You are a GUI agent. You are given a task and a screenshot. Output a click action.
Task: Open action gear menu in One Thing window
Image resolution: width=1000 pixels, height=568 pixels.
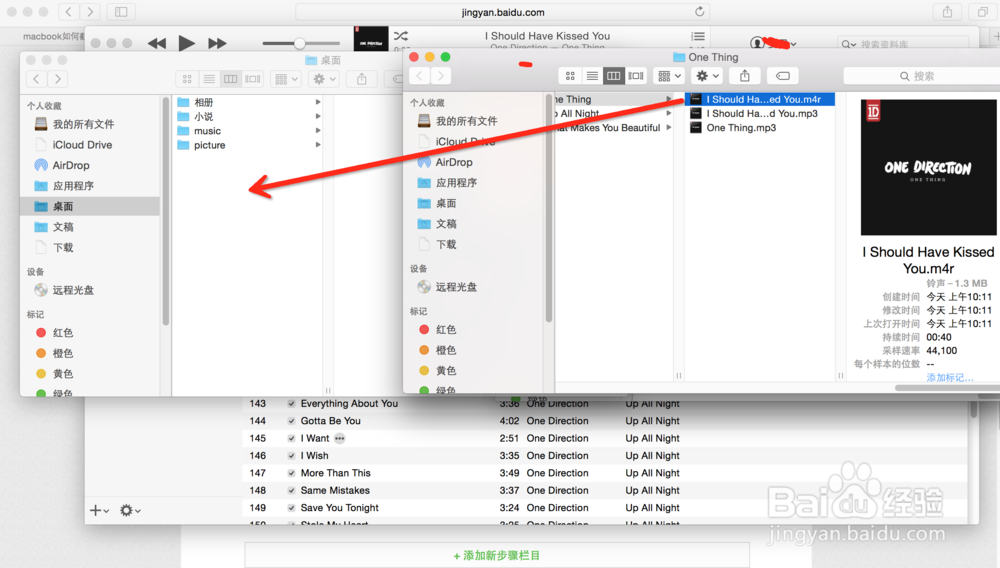[x=707, y=76]
